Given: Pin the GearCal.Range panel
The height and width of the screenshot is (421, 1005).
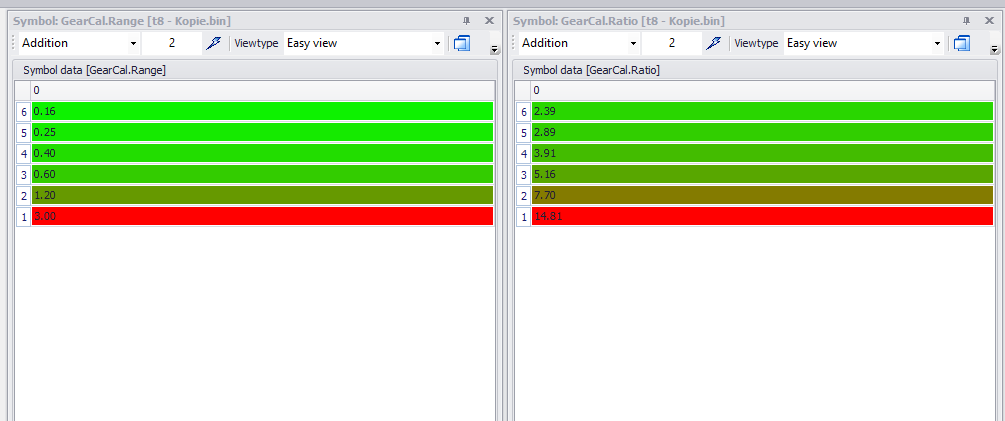Looking at the screenshot, I should 467,21.
